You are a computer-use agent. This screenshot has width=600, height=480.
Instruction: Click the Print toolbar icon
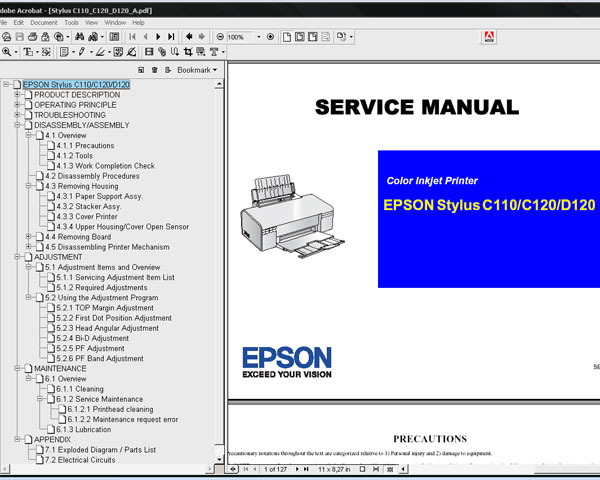(x=33, y=37)
